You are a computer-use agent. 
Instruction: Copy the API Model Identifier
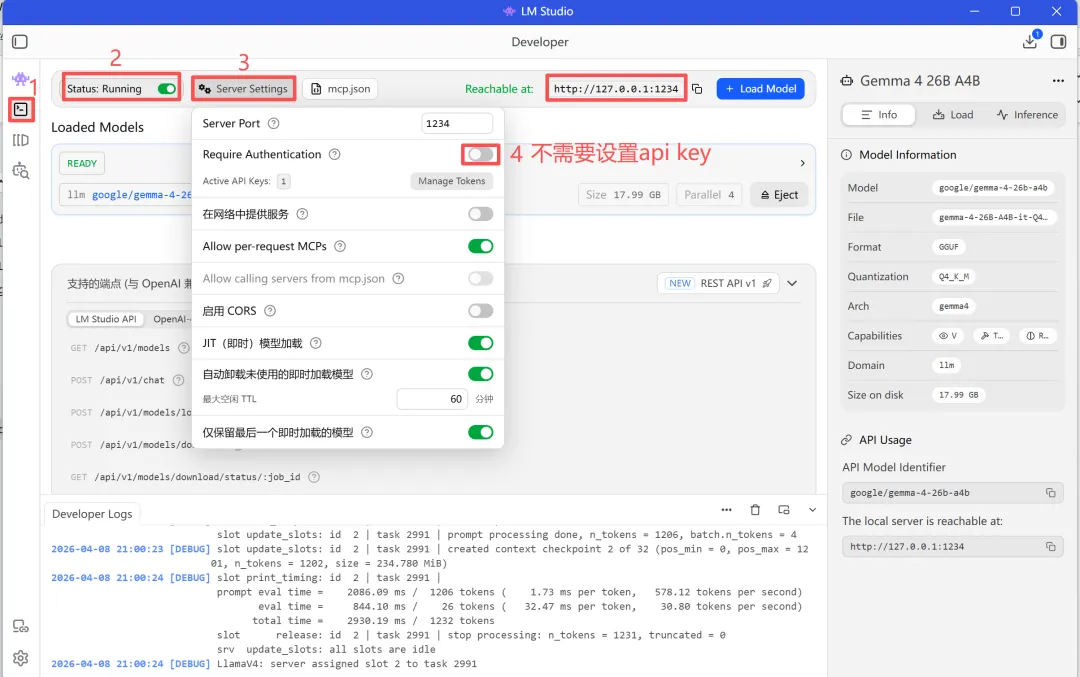(x=1050, y=492)
